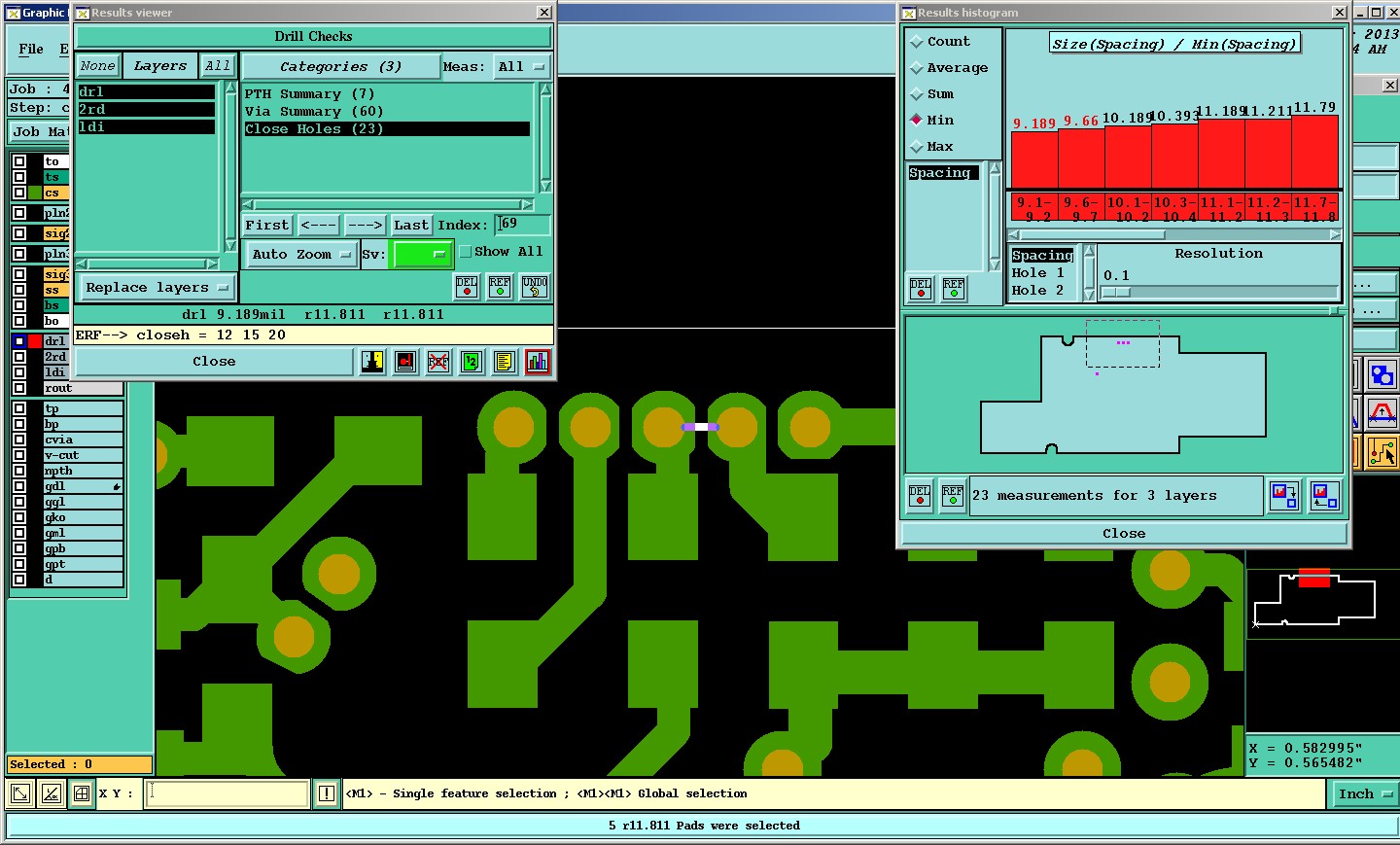Click Close button in Results viewer
This screenshot has width=1400, height=845.
click(x=214, y=362)
